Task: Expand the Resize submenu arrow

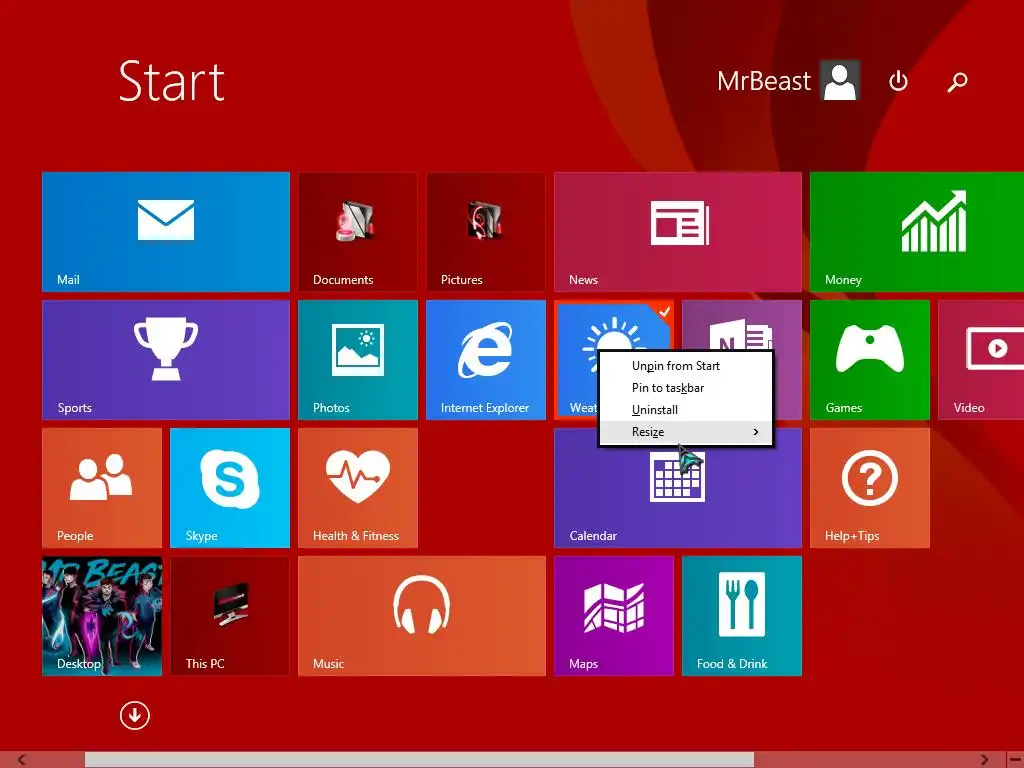Action: click(x=756, y=432)
